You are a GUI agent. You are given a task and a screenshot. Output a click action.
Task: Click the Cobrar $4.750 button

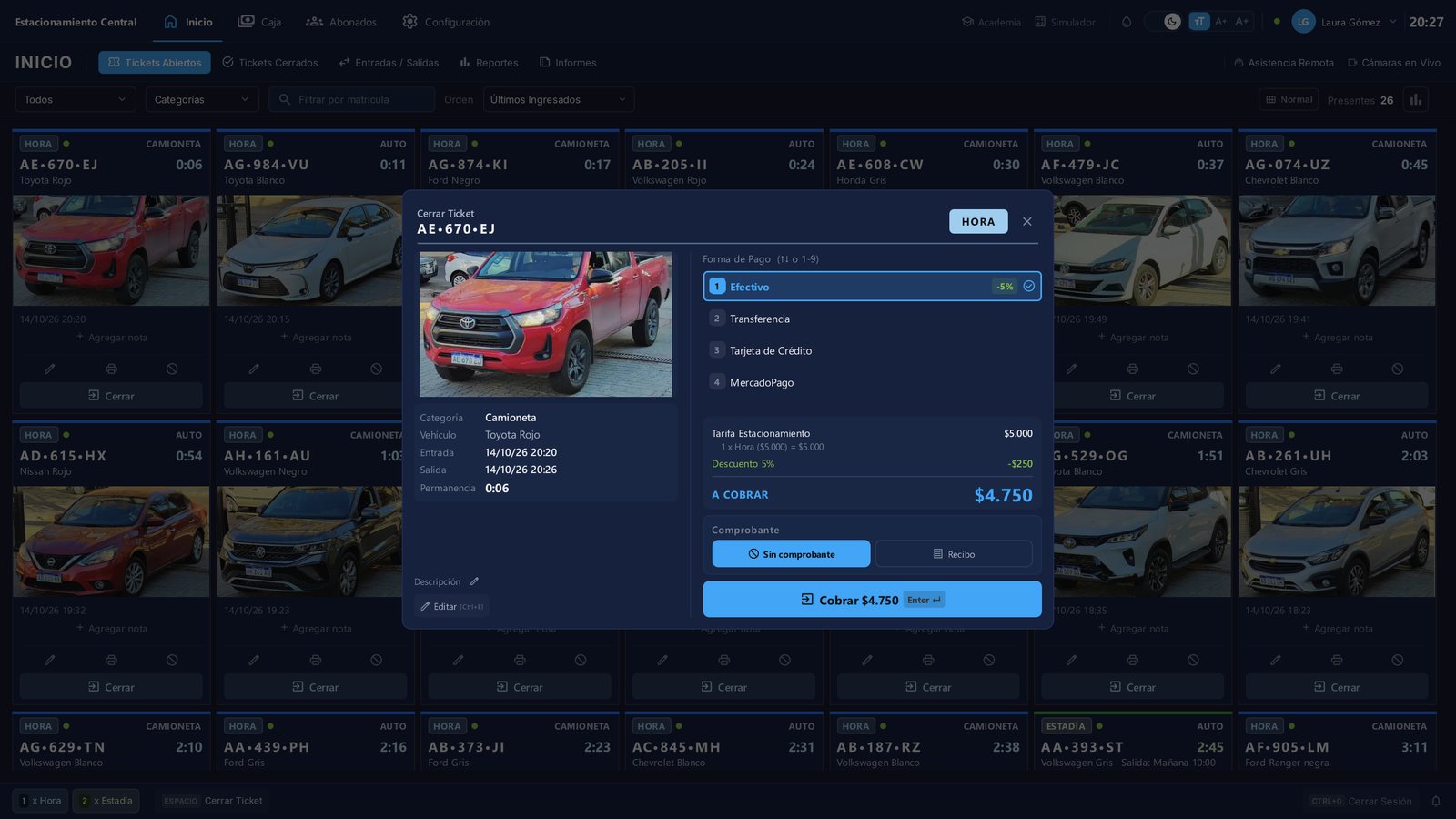(872, 600)
